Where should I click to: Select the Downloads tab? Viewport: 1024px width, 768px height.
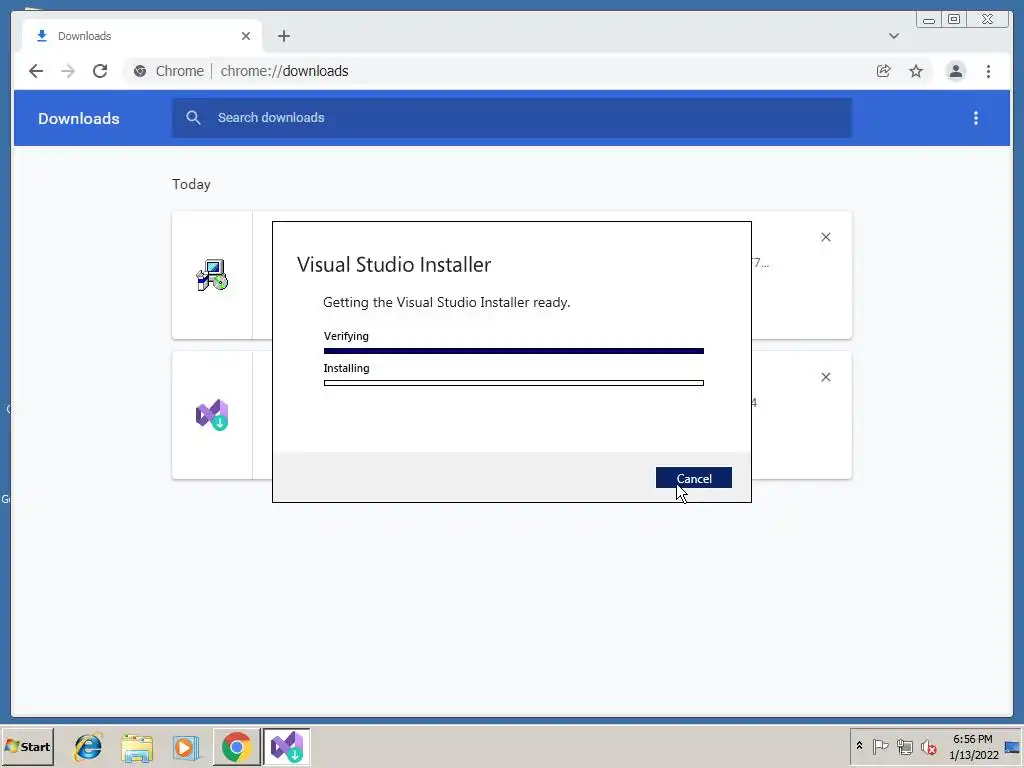(x=142, y=36)
